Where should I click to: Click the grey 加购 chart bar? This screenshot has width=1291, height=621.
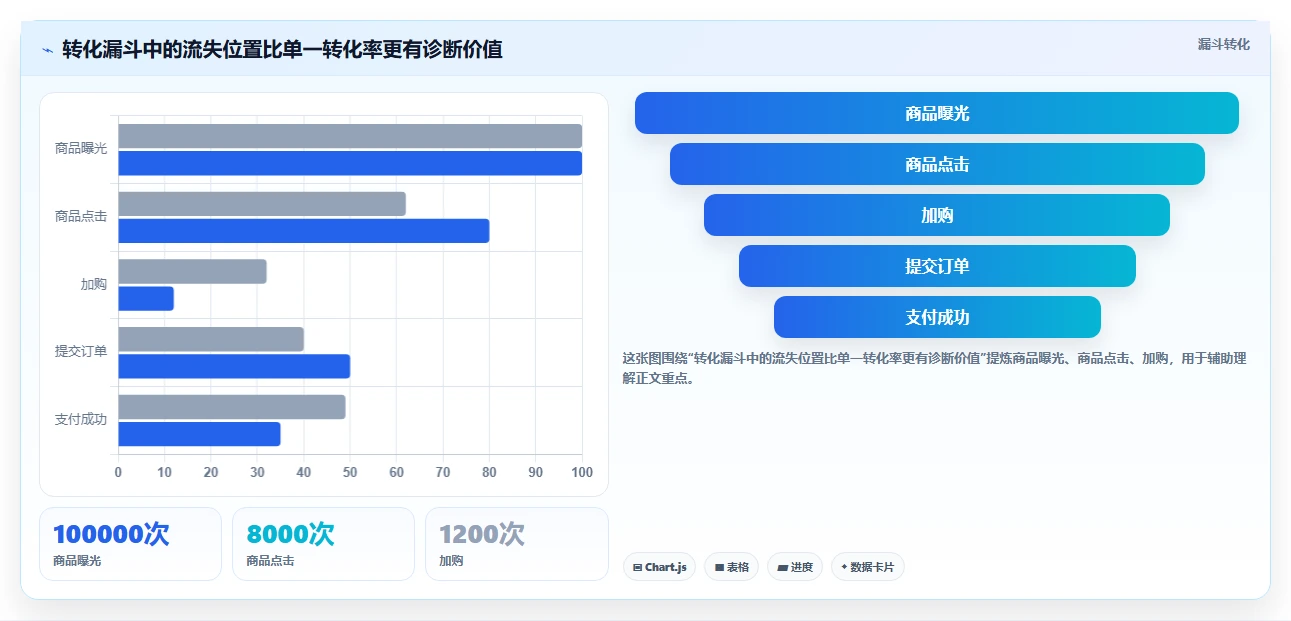coord(192,271)
